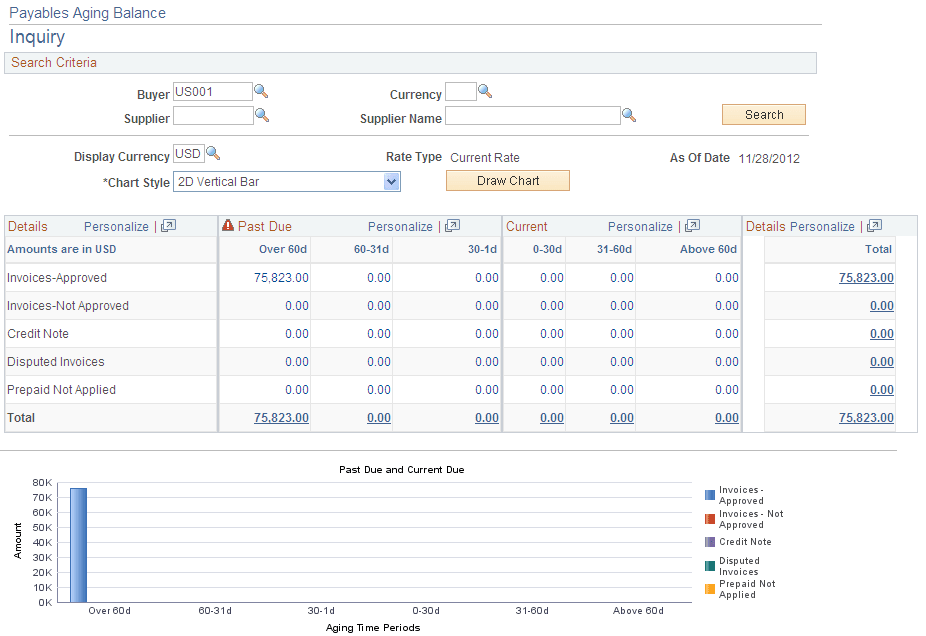
Task: Click the Draw Chart button
Action: click(x=507, y=180)
